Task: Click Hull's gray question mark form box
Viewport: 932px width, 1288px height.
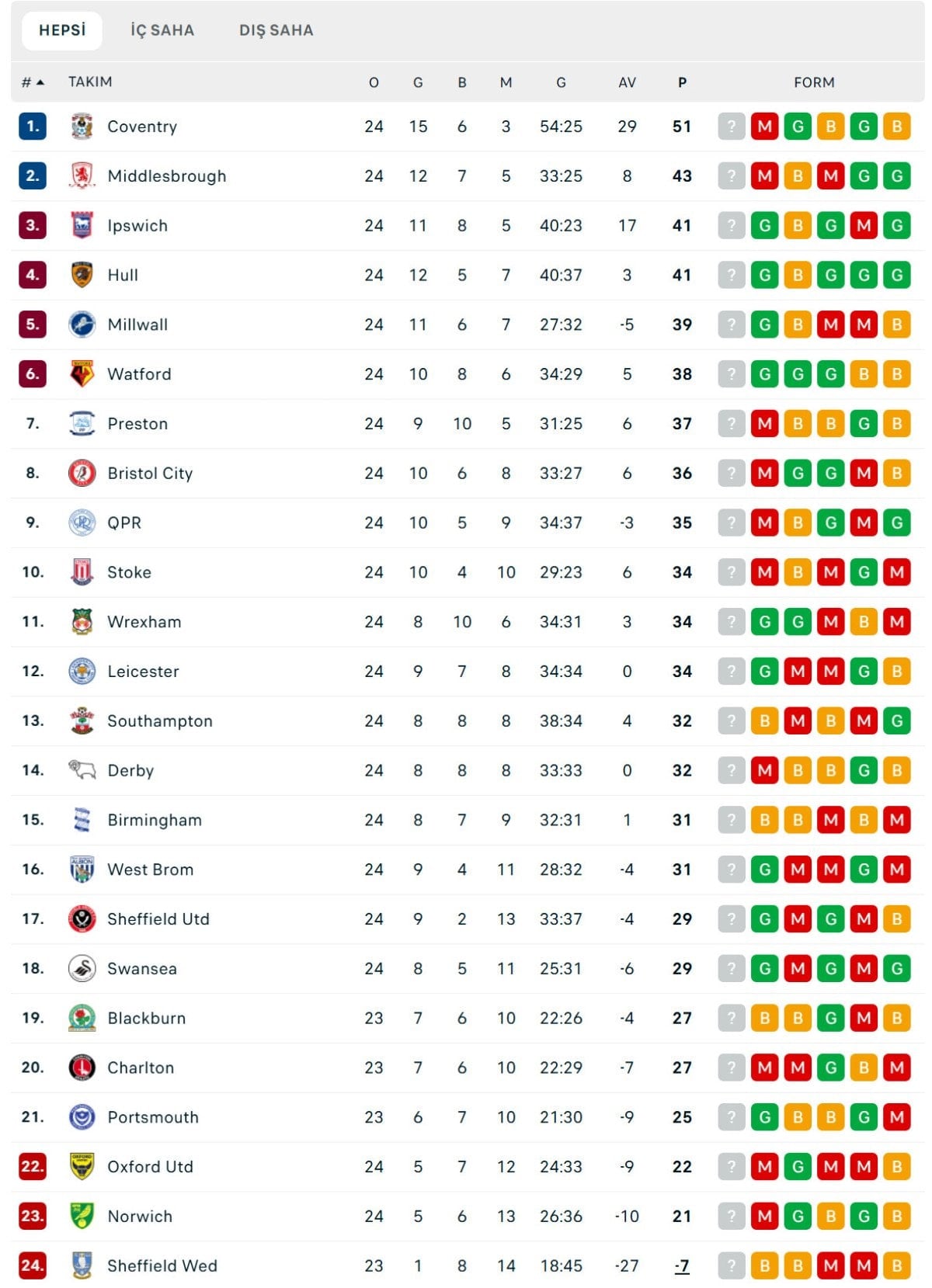Action: point(731,275)
